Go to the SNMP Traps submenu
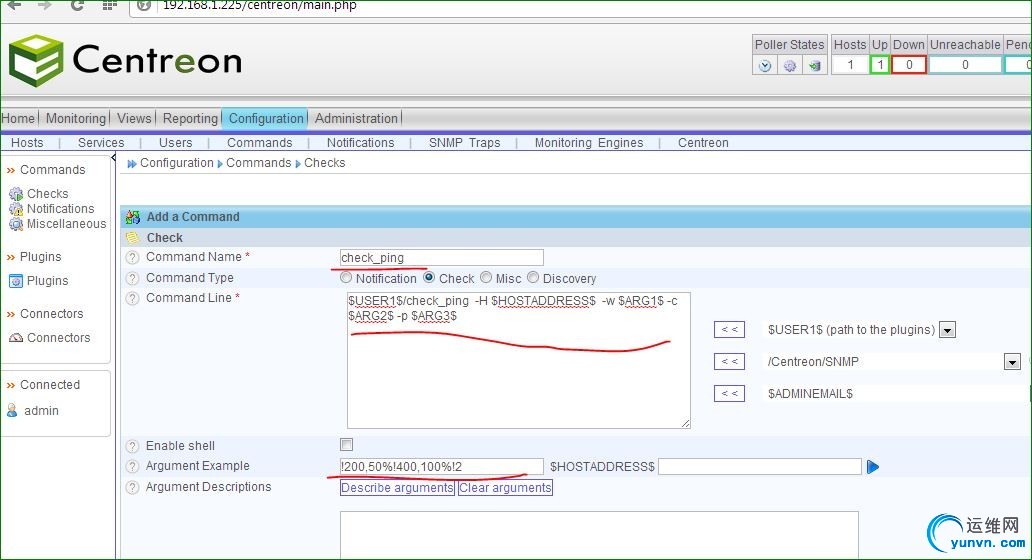Viewport: 1032px width, 560px height. [x=465, y=143]
